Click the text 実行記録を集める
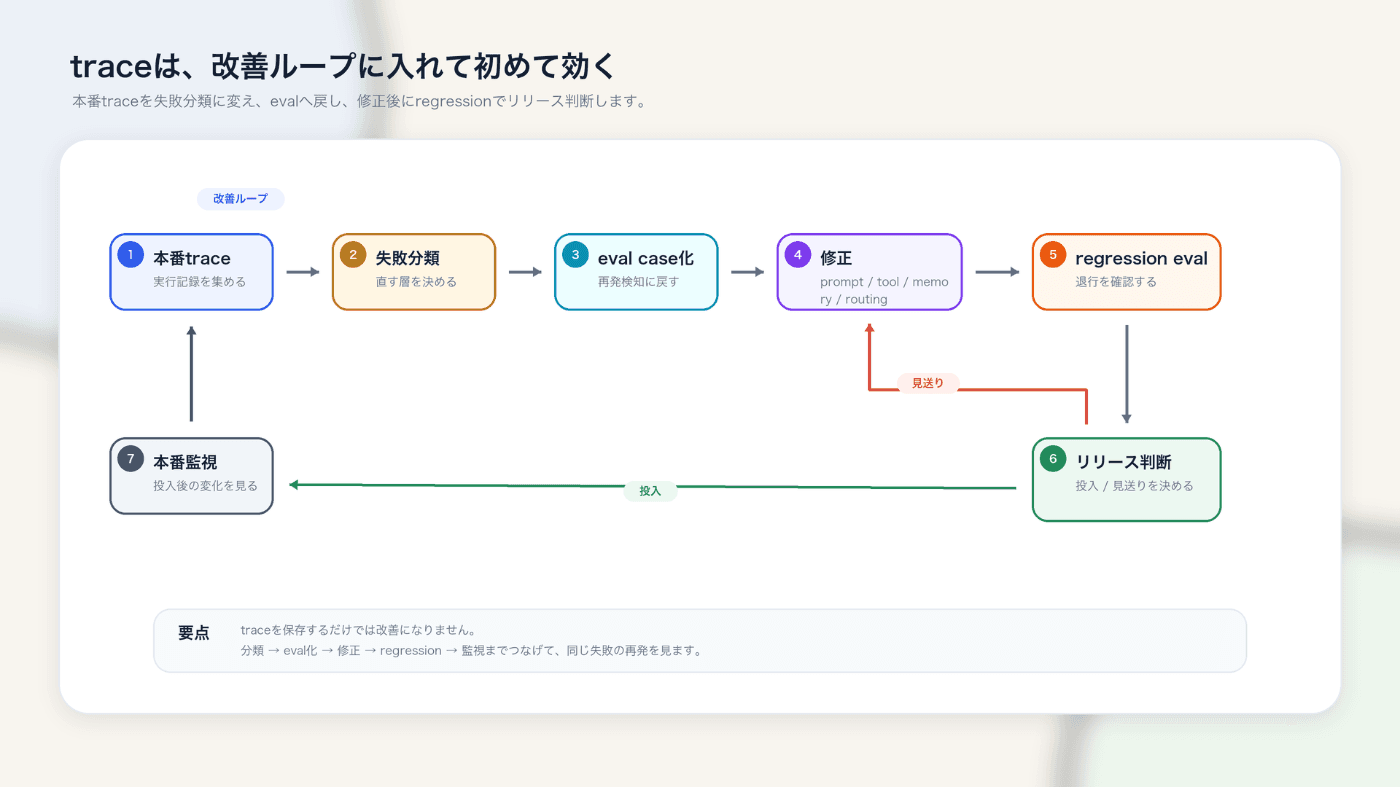The image size is (1400, 787). [x=200, y=282]
